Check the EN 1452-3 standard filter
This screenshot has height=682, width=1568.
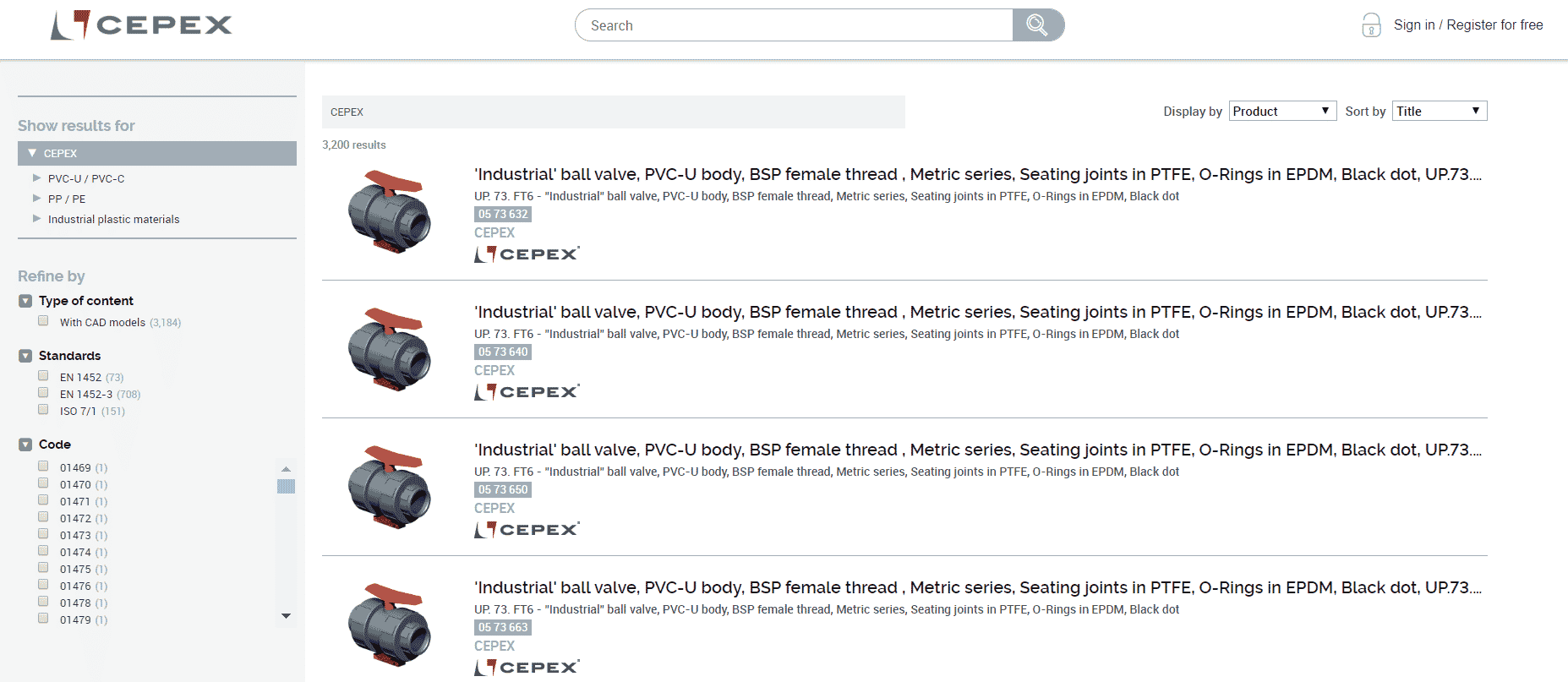43,393
